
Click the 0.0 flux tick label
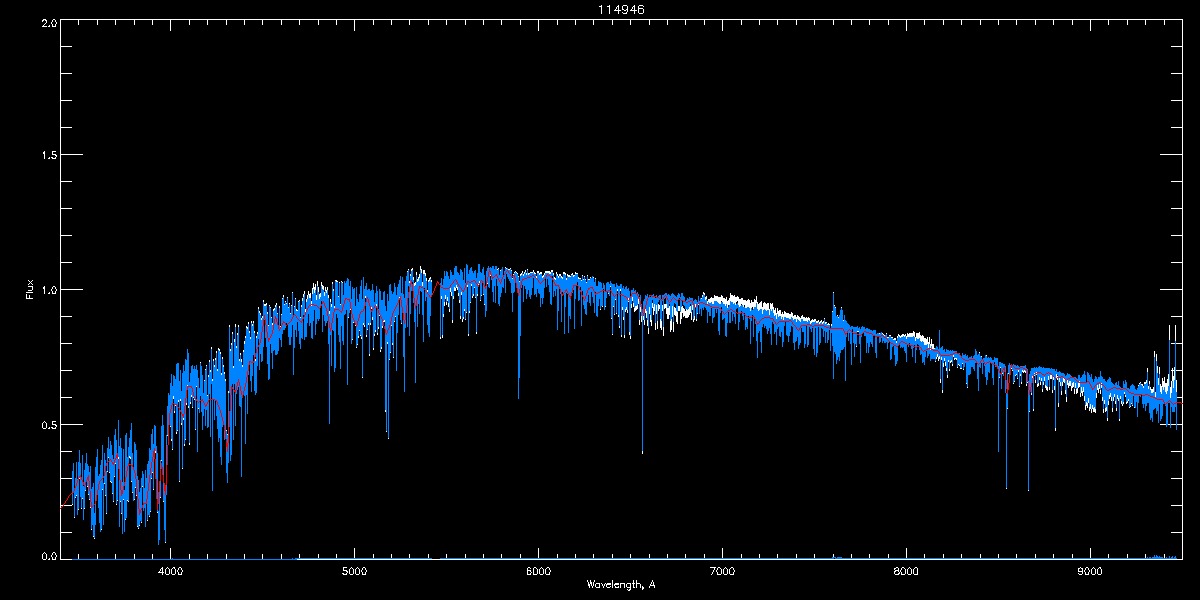click(48, 554)
